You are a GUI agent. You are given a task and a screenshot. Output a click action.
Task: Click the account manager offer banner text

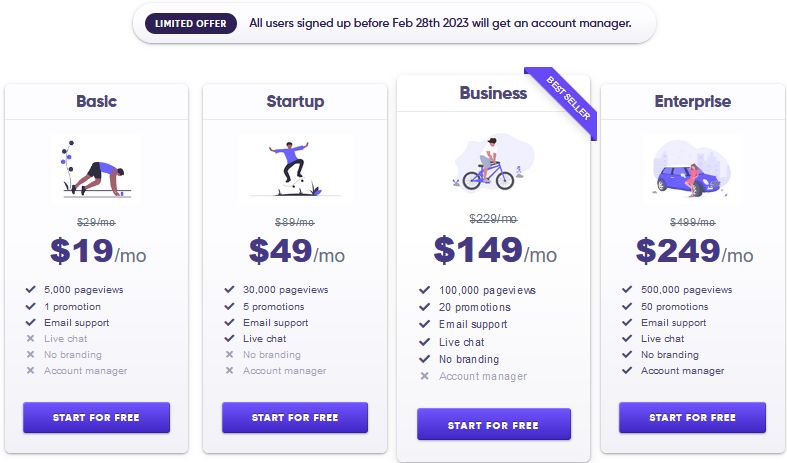pos(440,24)
